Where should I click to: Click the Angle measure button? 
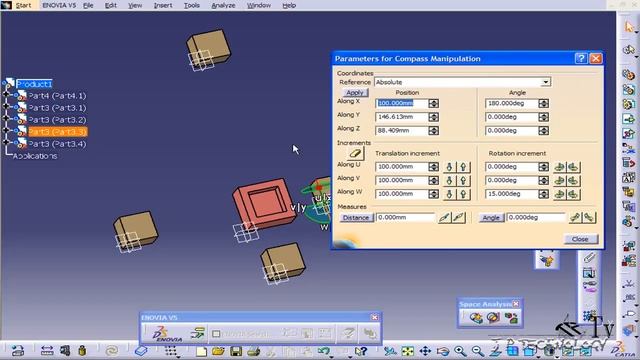tap(491, 218)
